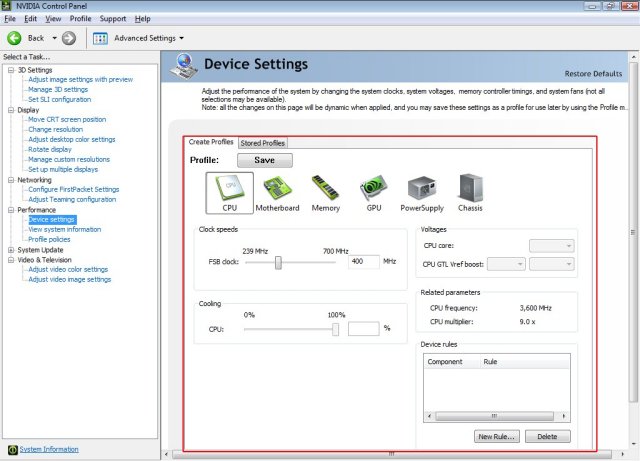Open Manage custom resolutions

click(x=69, y=160)
